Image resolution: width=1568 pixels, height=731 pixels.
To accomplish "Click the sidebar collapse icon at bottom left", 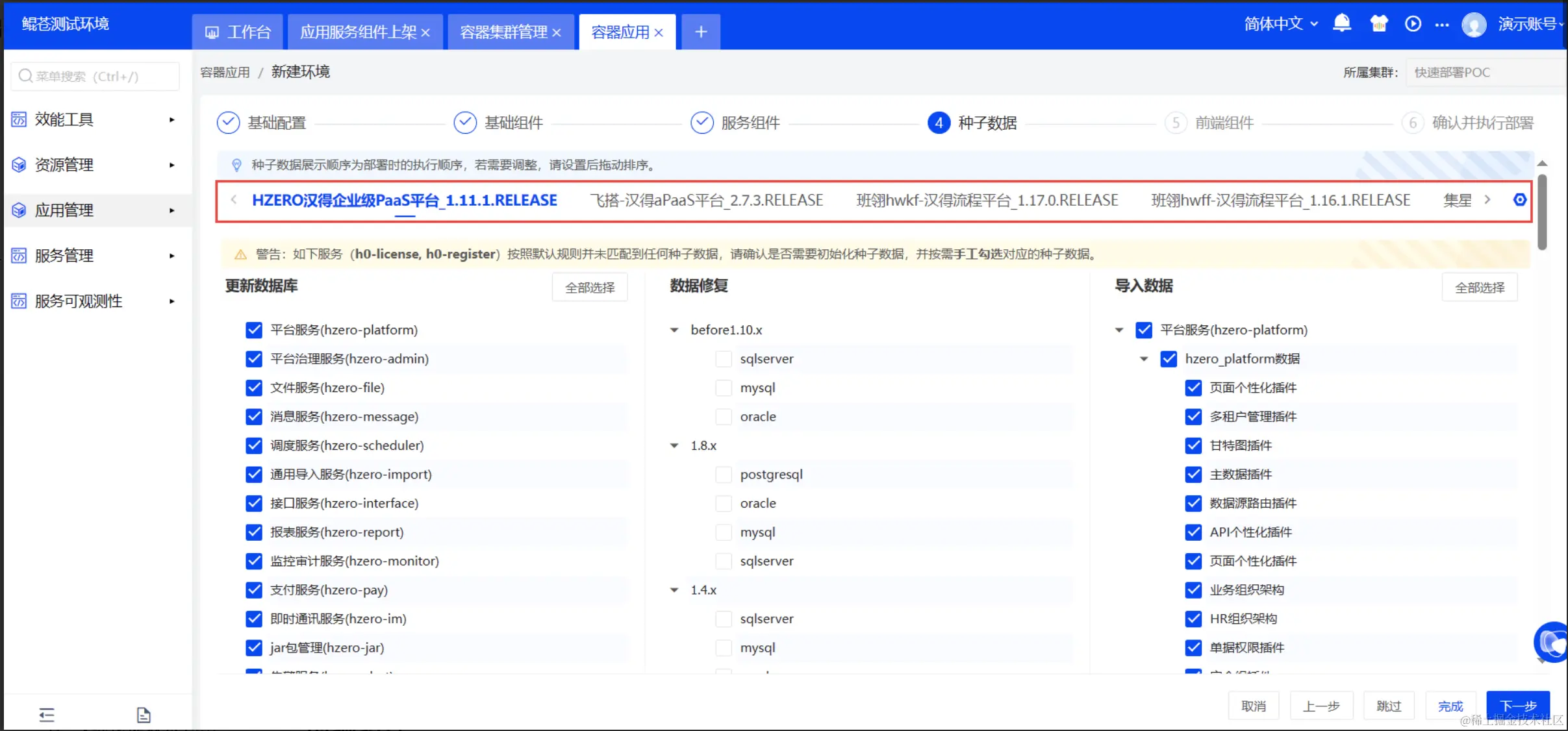I will click(47, 715).
